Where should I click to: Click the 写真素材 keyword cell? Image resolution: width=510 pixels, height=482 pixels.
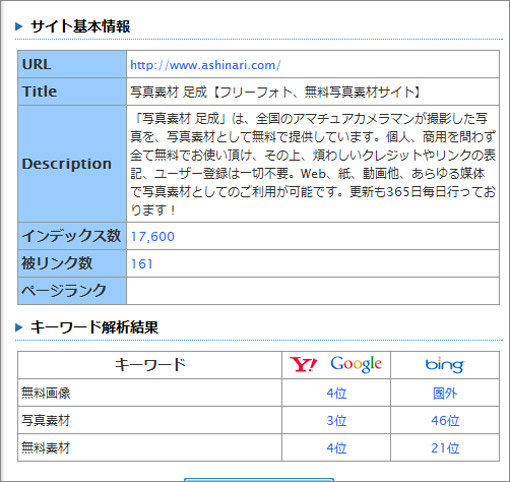[150, 420]
